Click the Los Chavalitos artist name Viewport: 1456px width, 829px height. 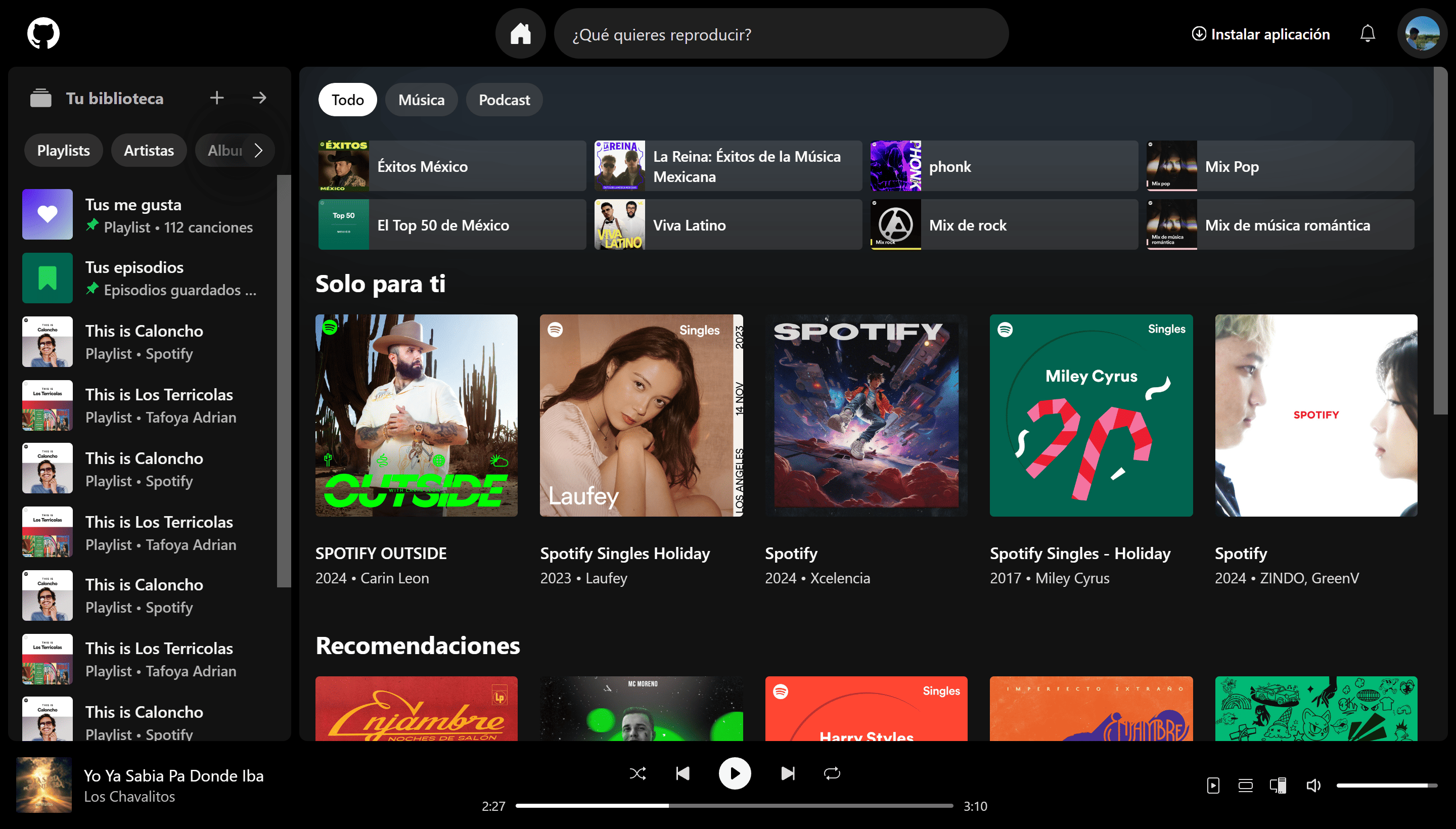point(129,796)
